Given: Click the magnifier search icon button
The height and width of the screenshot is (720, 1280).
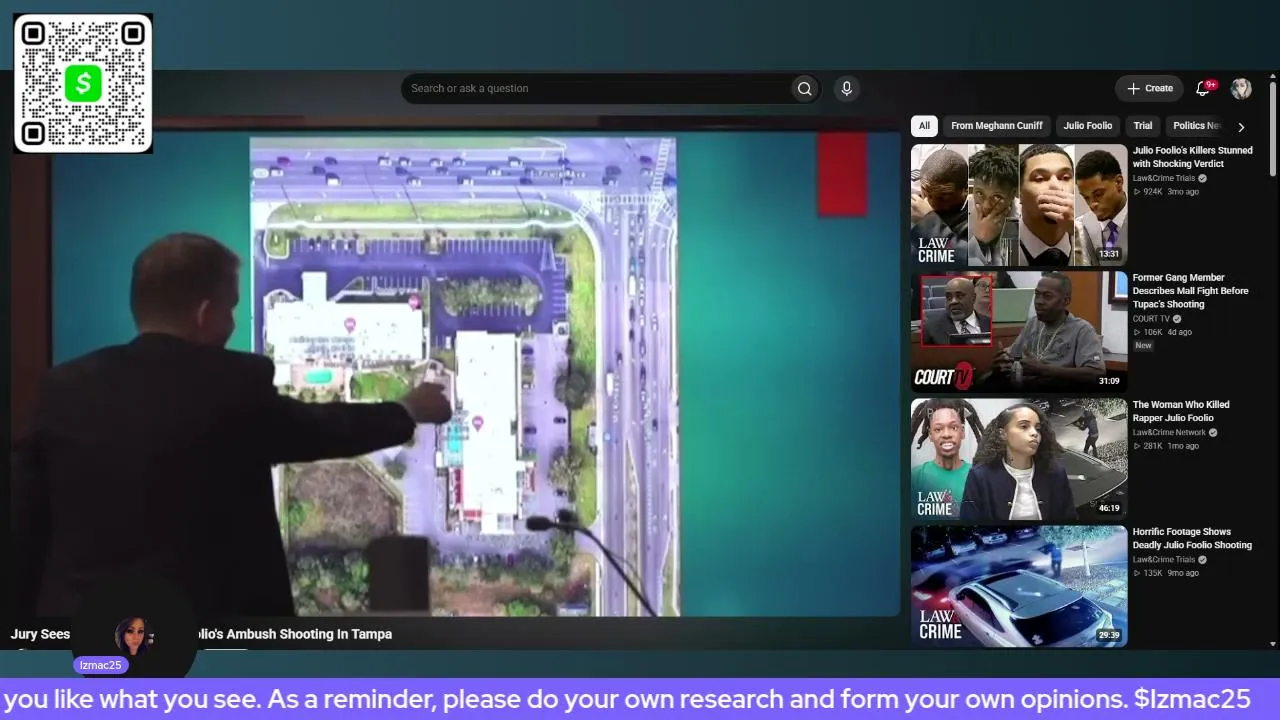Looking at the screenshot, I should point(804,89).
